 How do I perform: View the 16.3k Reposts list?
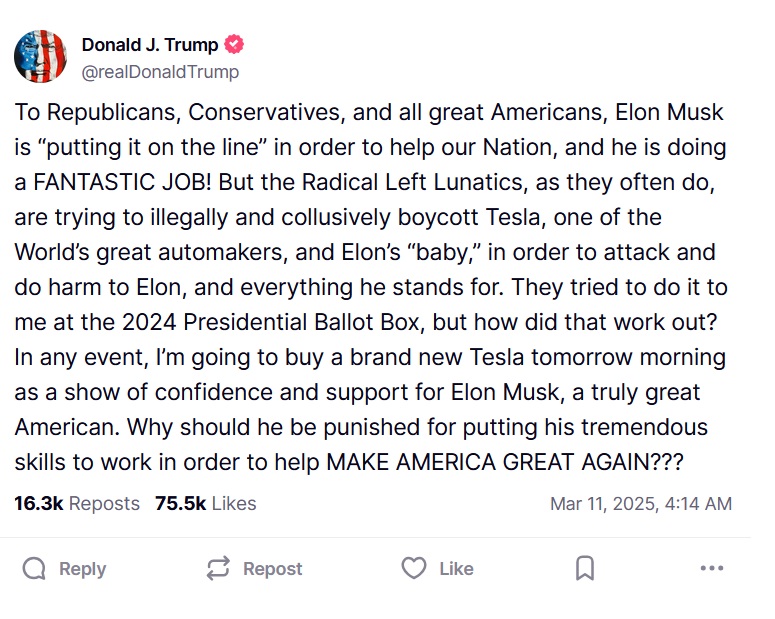(x=77, y=504)
